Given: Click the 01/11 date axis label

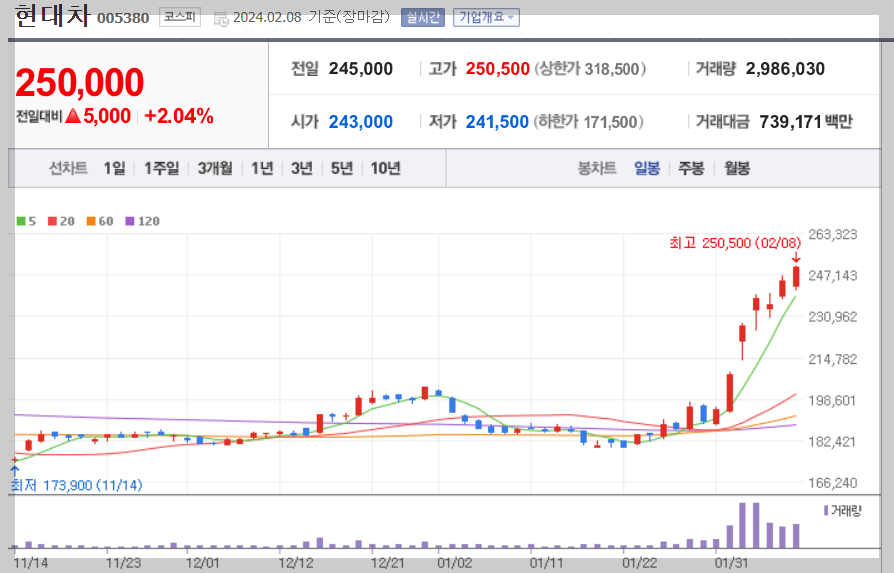Looking at the screenshot, I should point(546,563).
